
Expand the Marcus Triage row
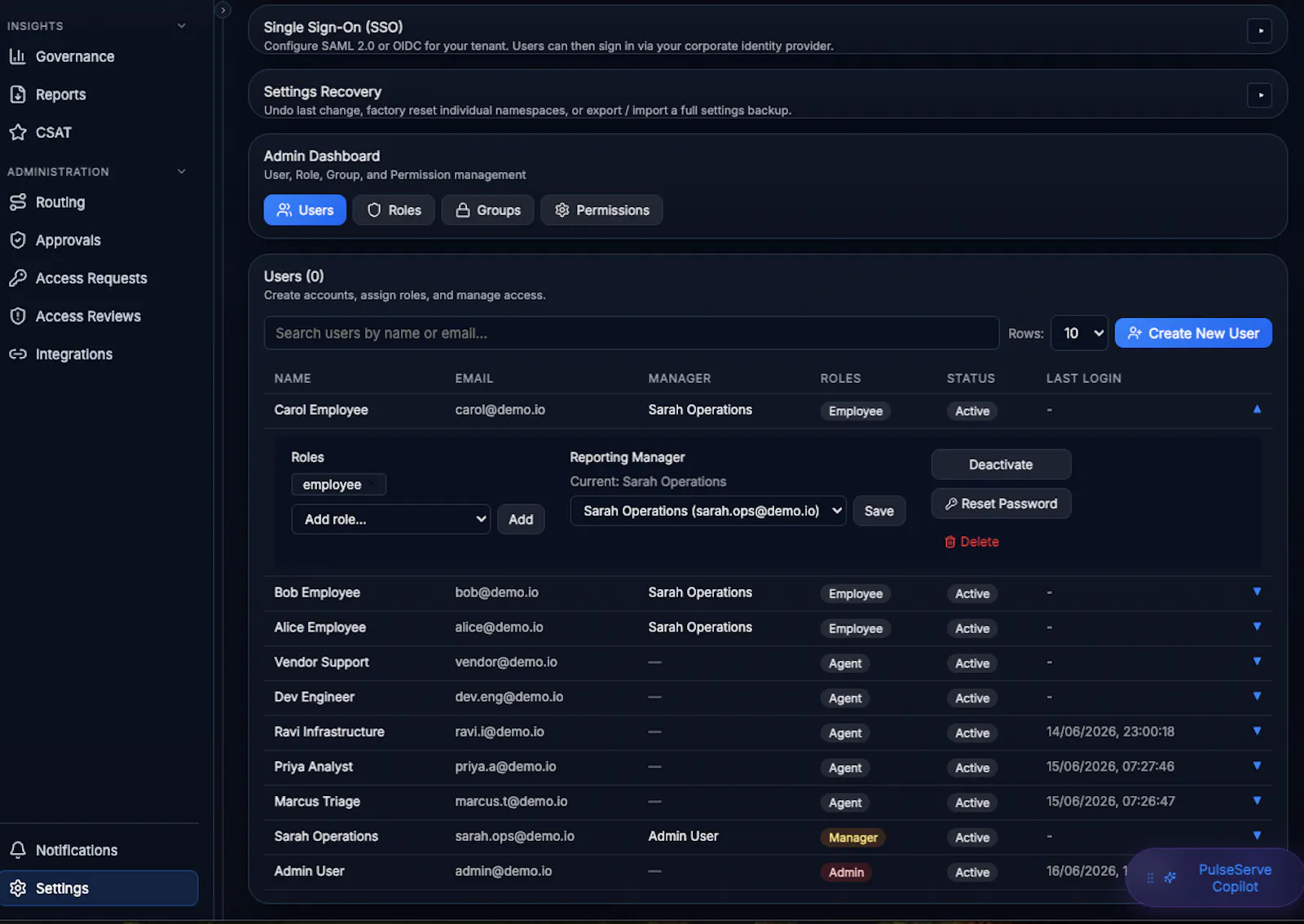point(1257,801)
